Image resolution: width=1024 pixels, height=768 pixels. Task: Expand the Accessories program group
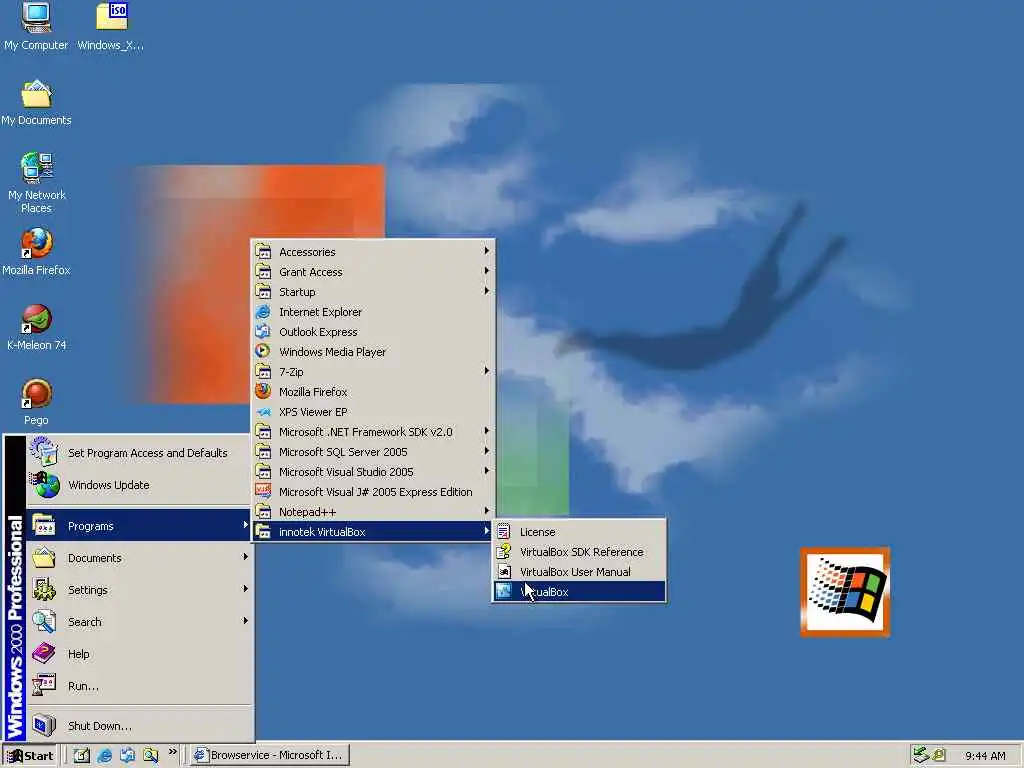pyautogui.click(x=373, y=251)
